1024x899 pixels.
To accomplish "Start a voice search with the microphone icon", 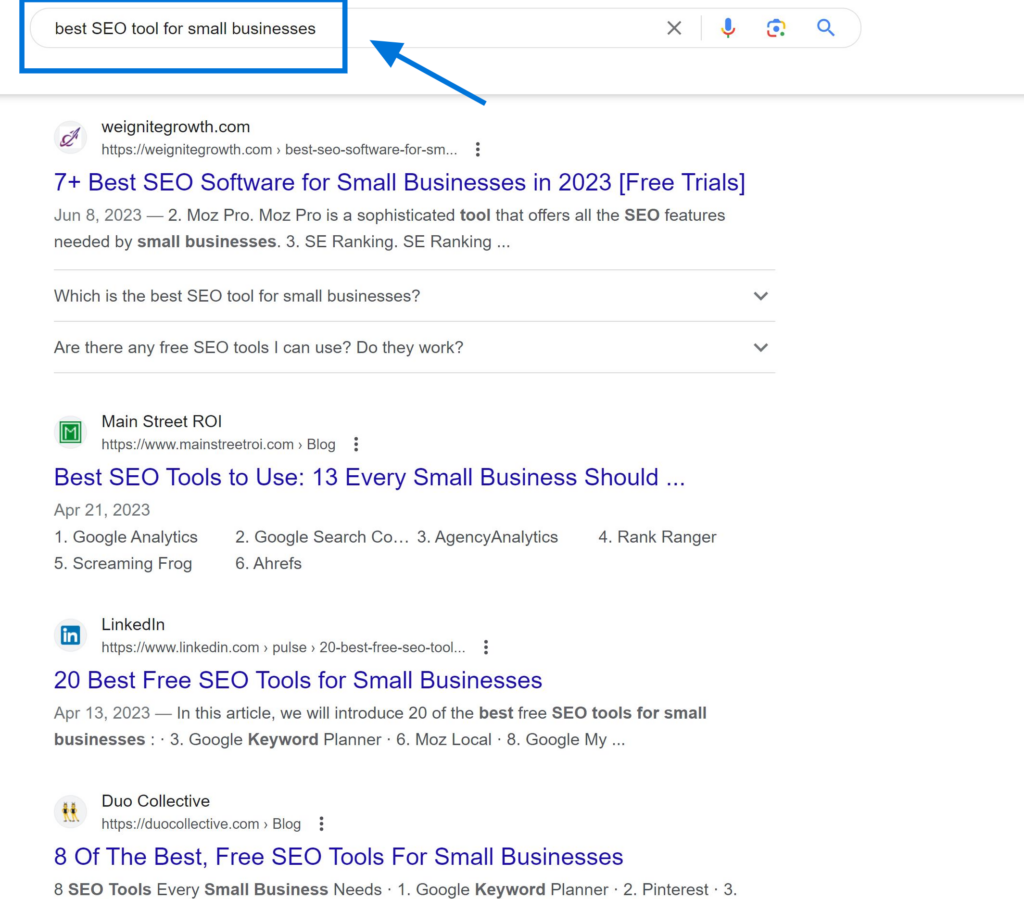I will 728,27.
